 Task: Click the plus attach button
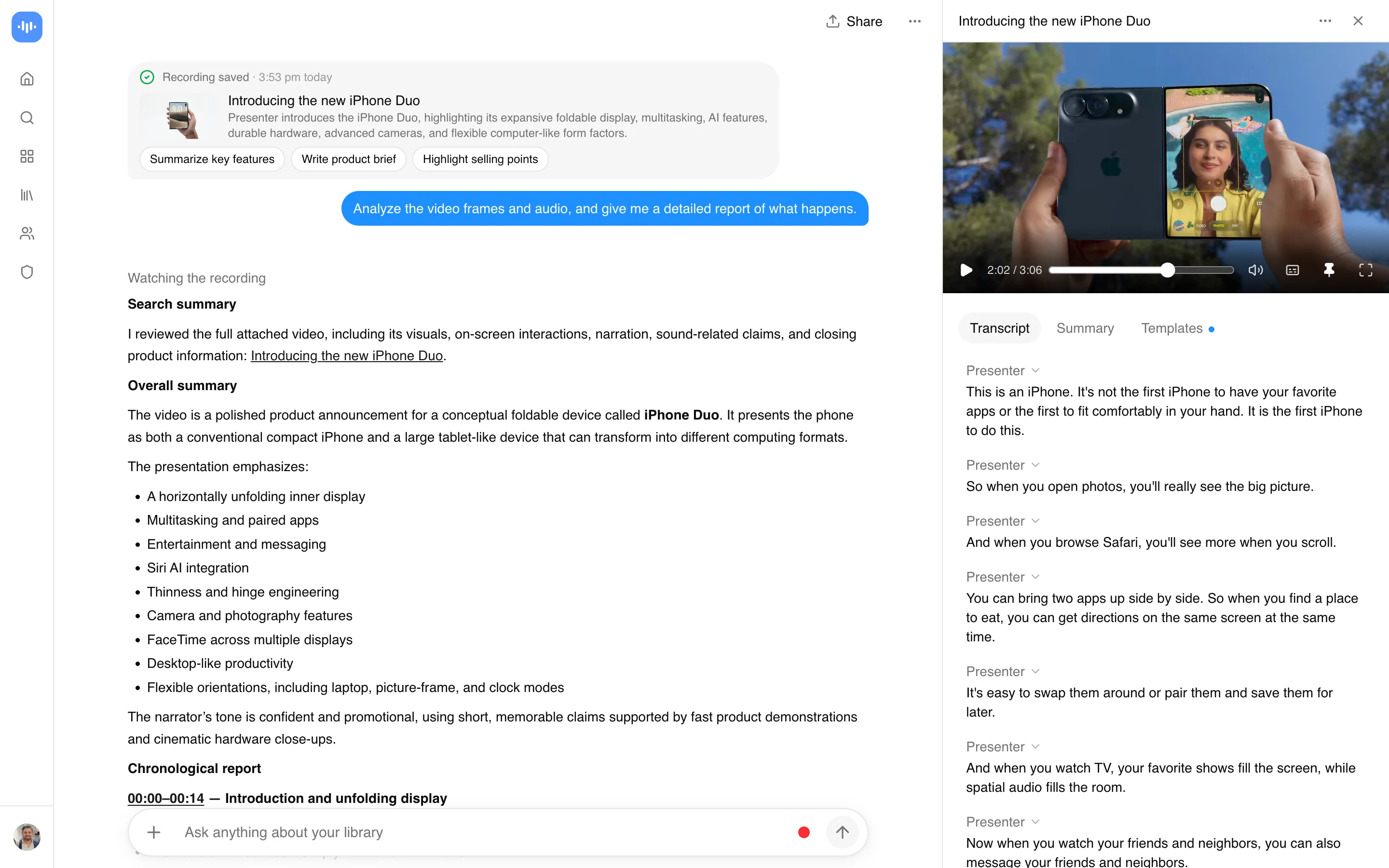[153, 832]
